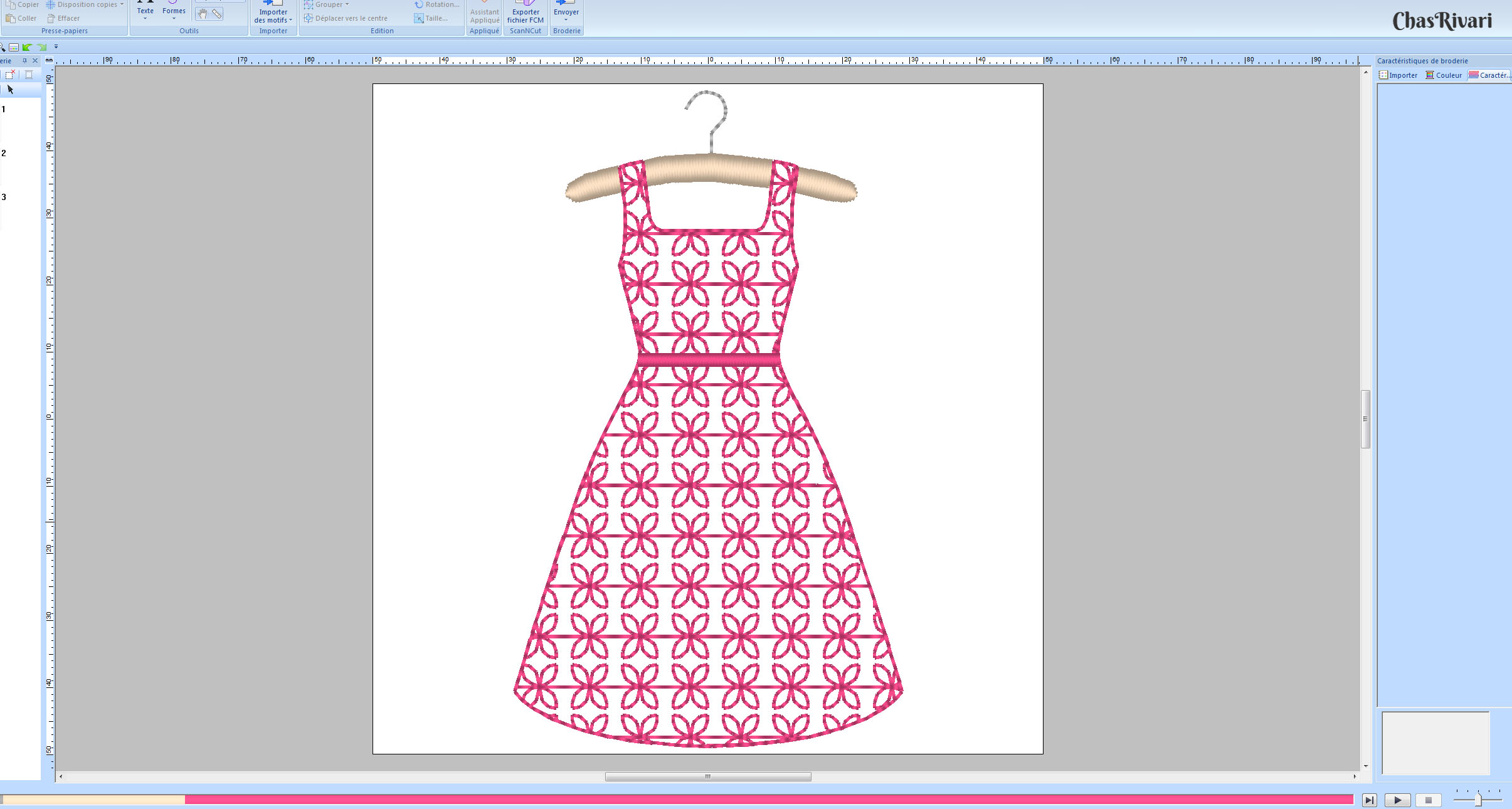Select sewing order item 1
The height and width of the screenshot is (809, 1512).
tap(4, 109)
